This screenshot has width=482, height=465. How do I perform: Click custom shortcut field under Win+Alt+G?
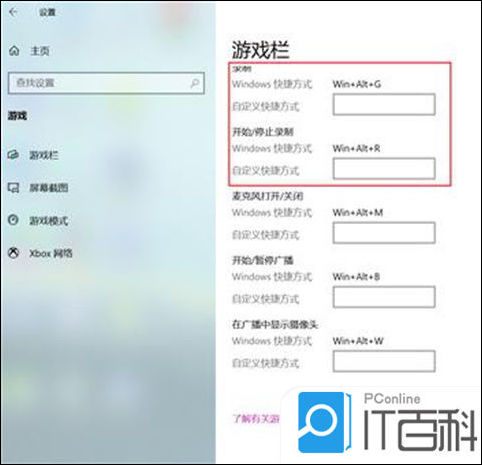384,105
